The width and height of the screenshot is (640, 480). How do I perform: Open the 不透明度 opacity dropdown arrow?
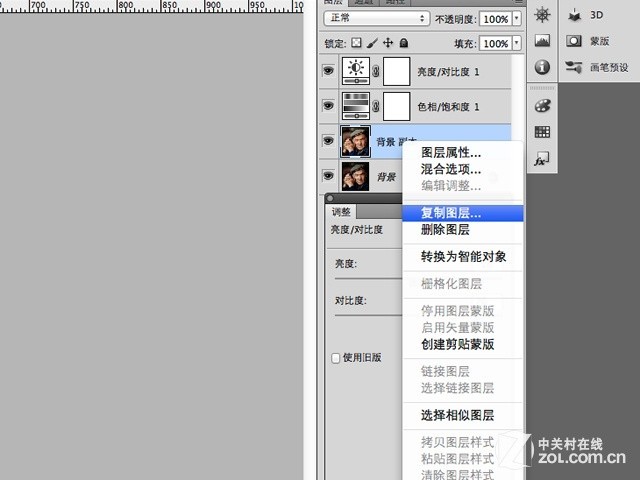point(517,19)
